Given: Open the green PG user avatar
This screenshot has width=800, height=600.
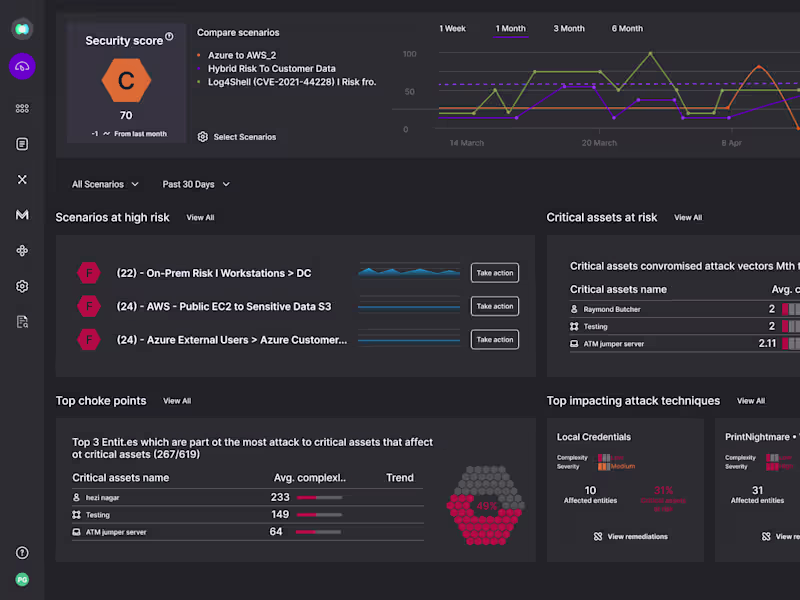Looking at the screenshot, I should [22, 579].
